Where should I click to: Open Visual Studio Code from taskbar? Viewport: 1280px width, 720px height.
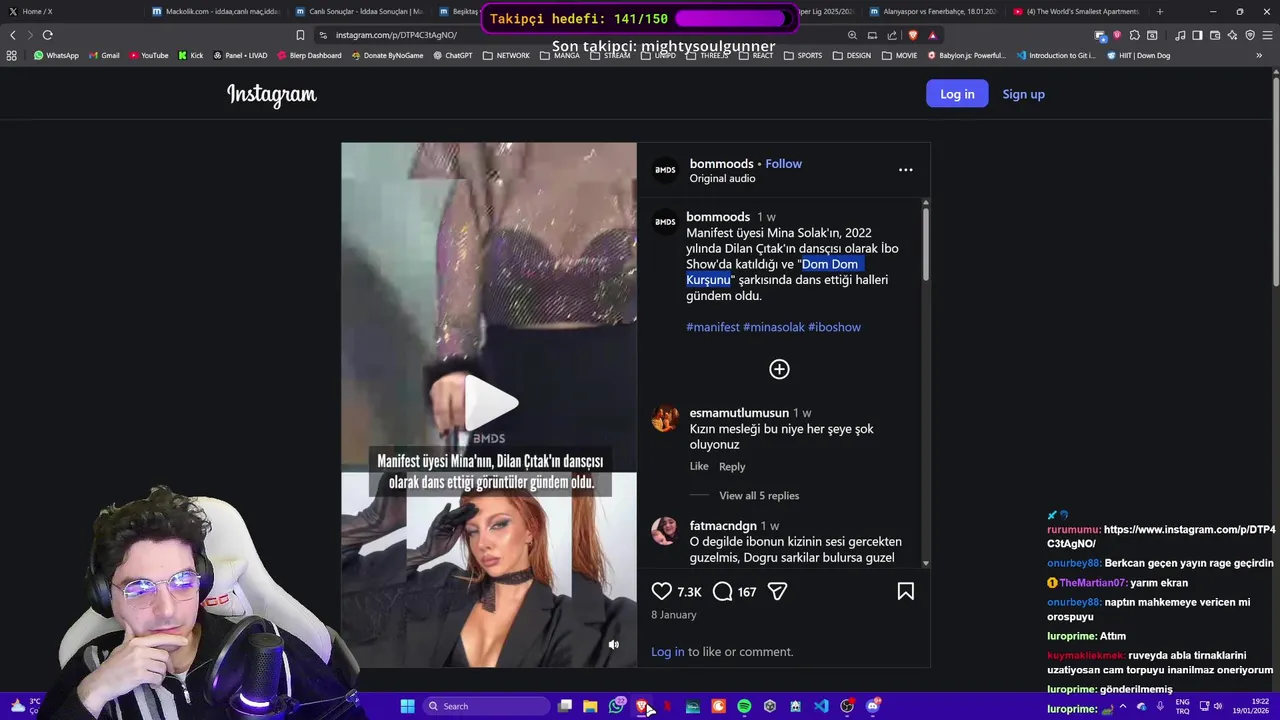pyautogui.click(x=821, y=706)
